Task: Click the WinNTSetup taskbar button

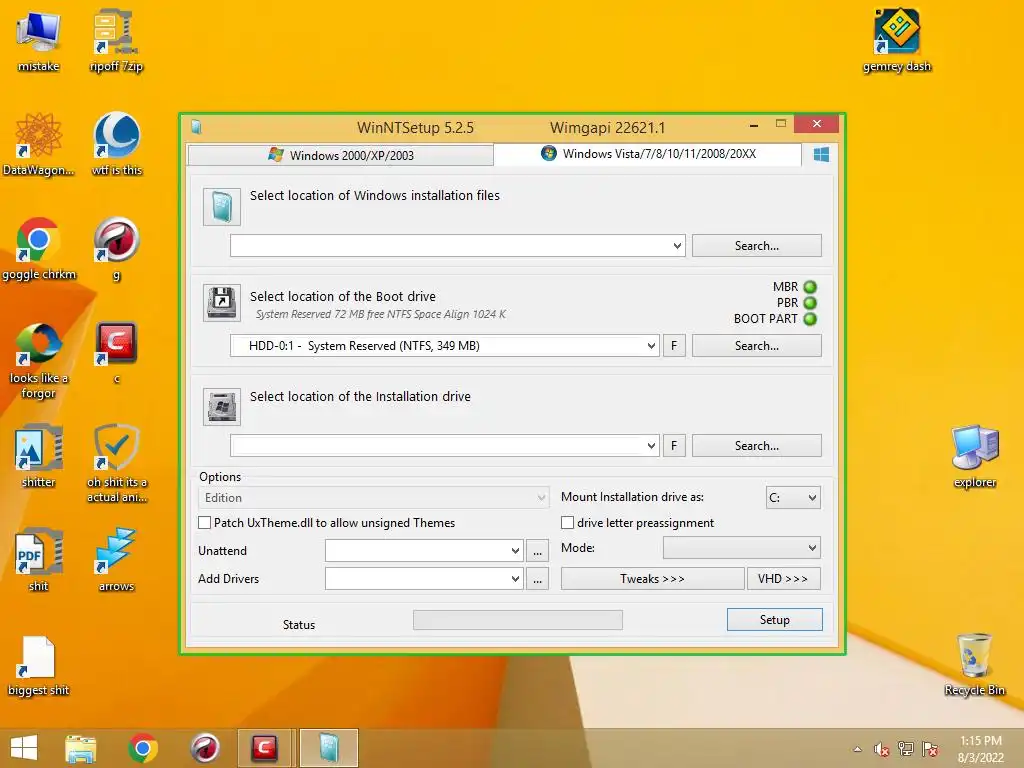Action: [x=329, y=748]
